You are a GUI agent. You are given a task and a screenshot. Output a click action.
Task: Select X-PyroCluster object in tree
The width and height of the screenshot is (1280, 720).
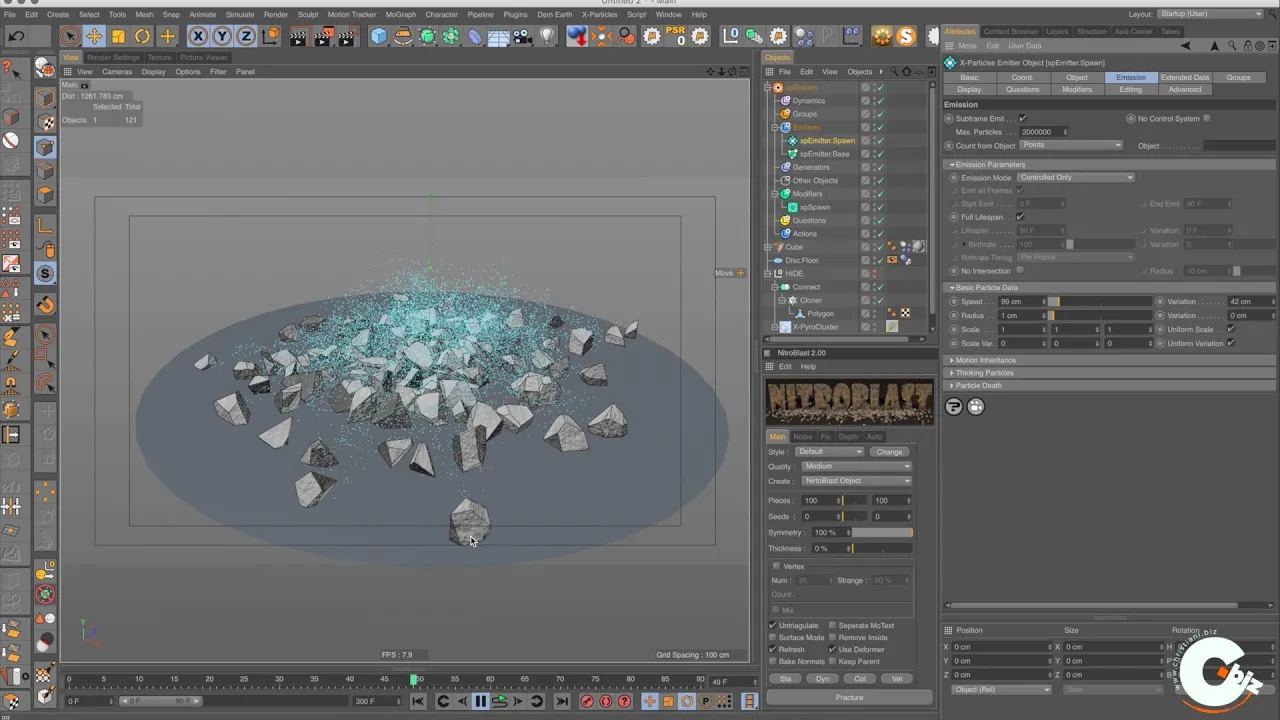pos(815,326)
